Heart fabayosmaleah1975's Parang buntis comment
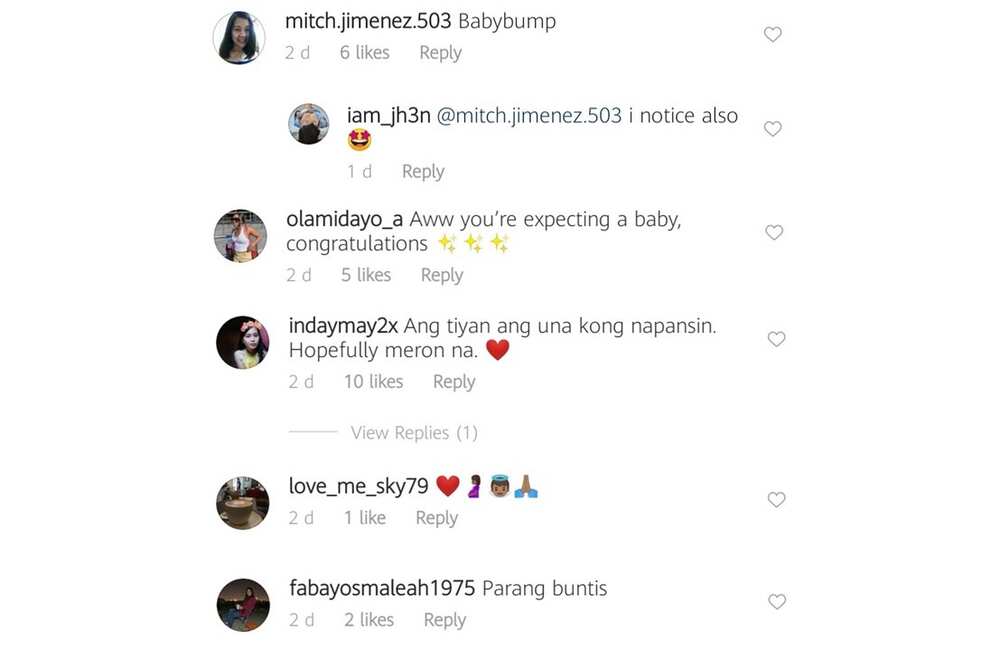The height and width of the screenshot is (650, 1000). coord(776,602)
